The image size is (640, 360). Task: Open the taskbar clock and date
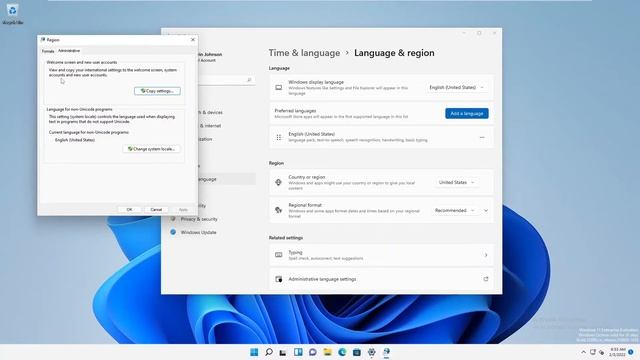(x=617, y=352)
